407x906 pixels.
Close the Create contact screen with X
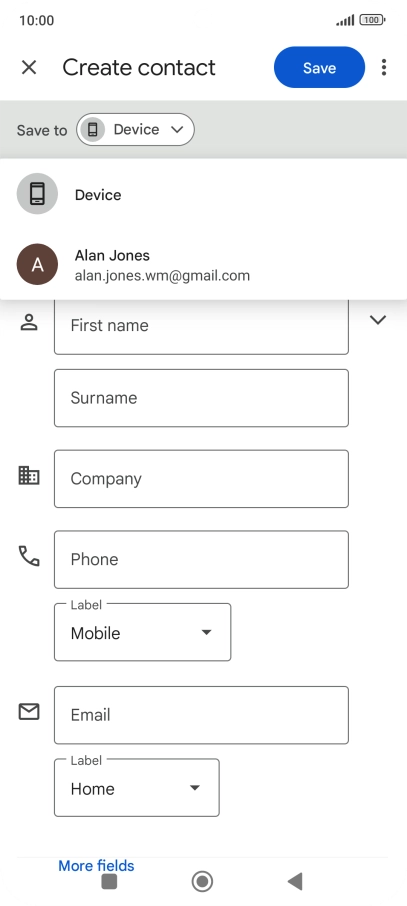tap(29, 68)
